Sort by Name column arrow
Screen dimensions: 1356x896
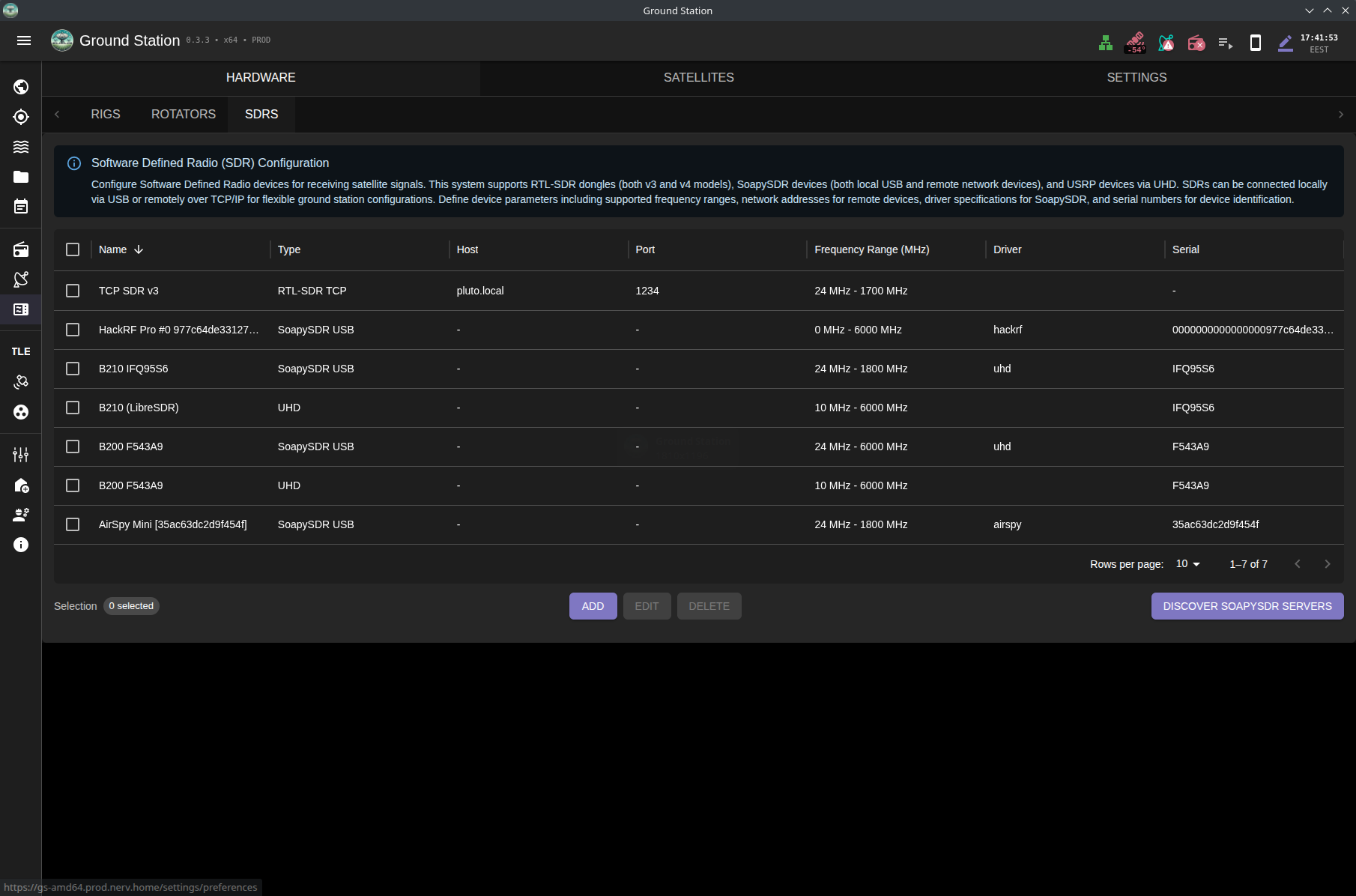point(139,249)
